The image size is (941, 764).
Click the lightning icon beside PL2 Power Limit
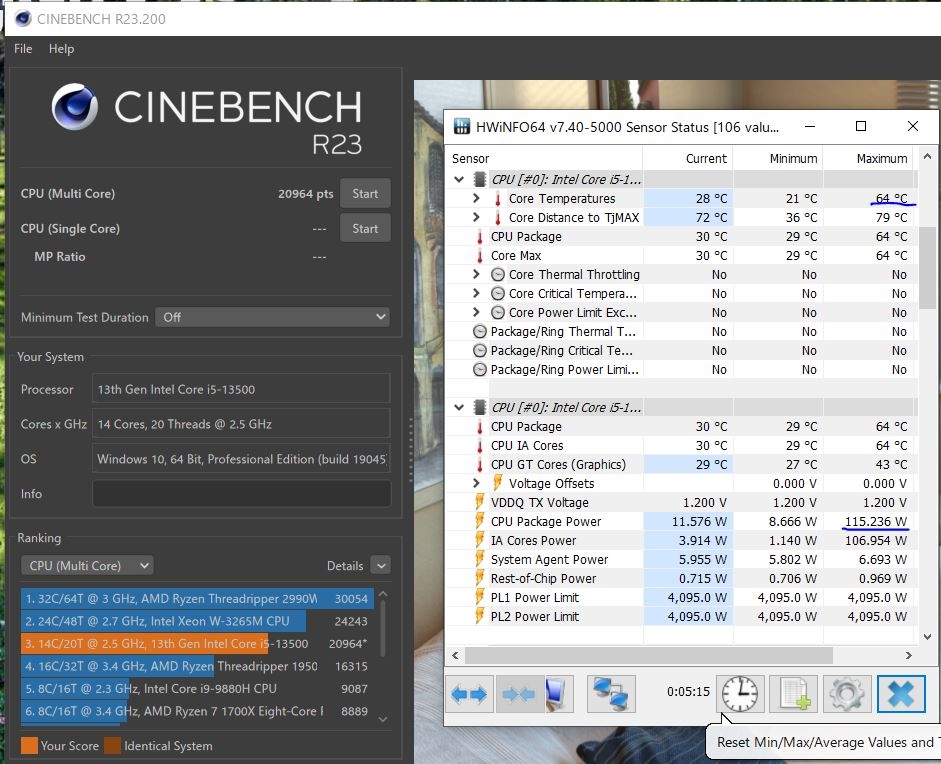click(x=480, y=616)
